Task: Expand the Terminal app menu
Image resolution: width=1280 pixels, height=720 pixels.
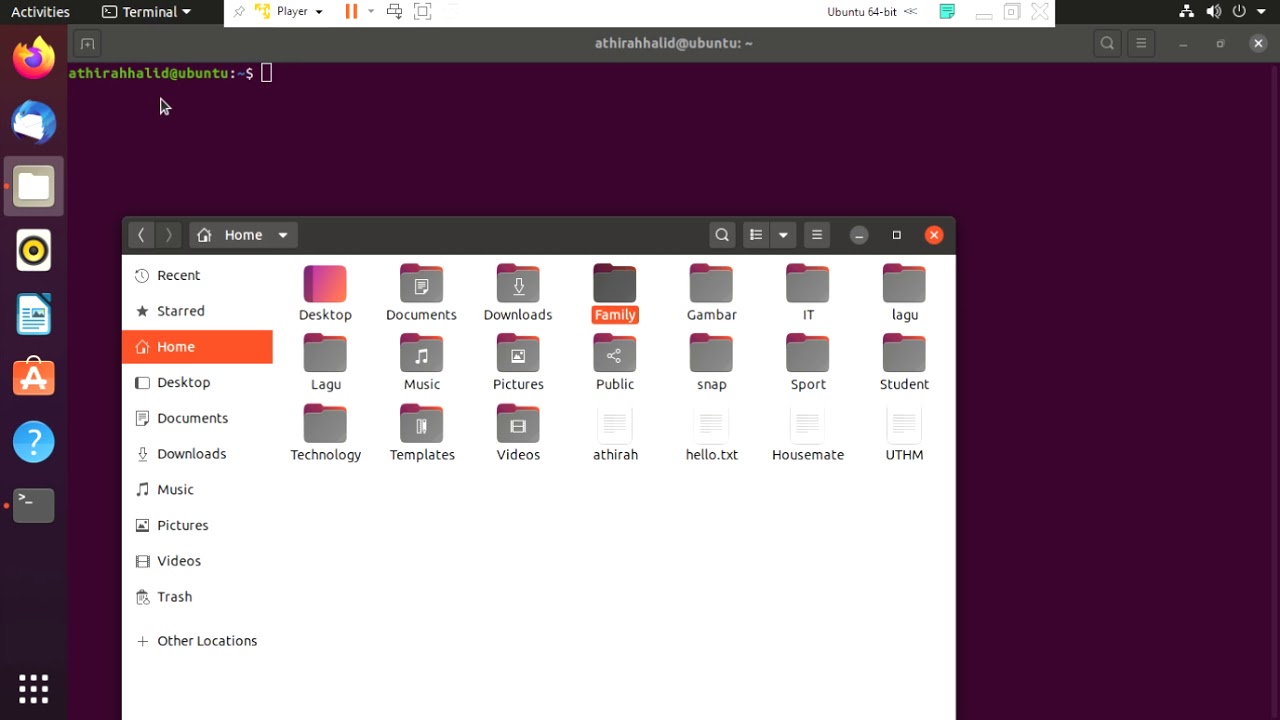Action: click(x=147, y=12)
